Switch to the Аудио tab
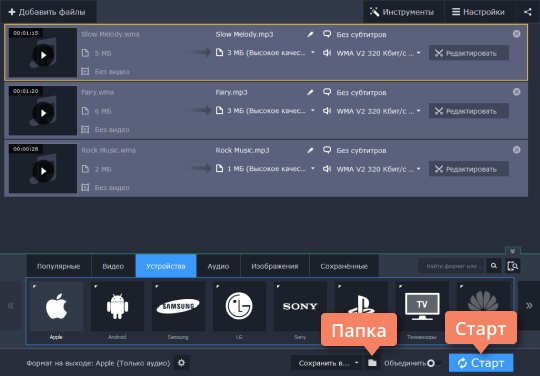This screenshot has height=376, width=540. click(x=218, y=266)
